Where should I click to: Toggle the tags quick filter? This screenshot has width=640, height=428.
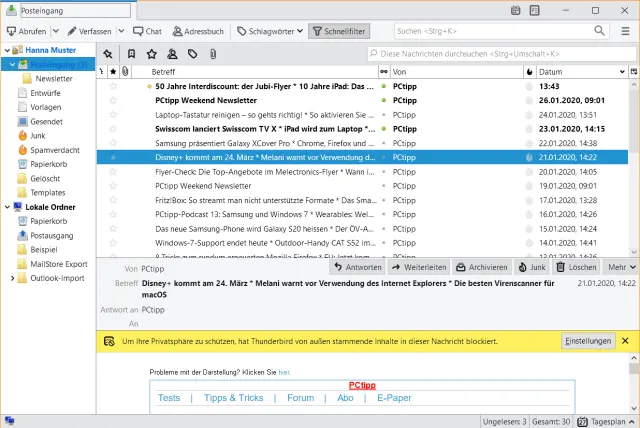click(x=193, y=54)
